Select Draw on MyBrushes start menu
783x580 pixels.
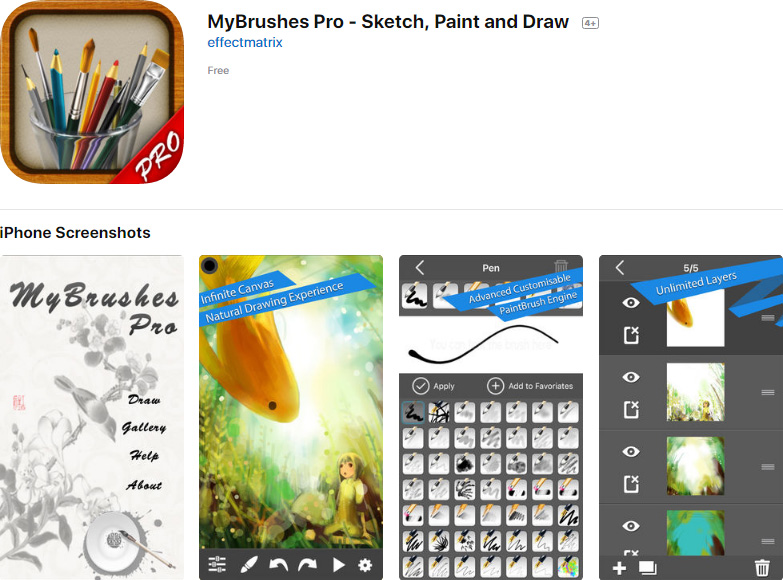(144, 400)
